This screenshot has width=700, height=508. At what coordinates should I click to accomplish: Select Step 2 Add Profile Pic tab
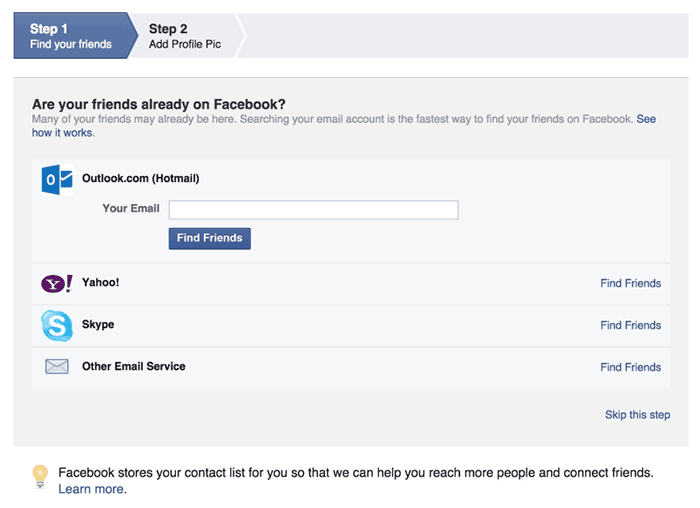click(183, 36)
